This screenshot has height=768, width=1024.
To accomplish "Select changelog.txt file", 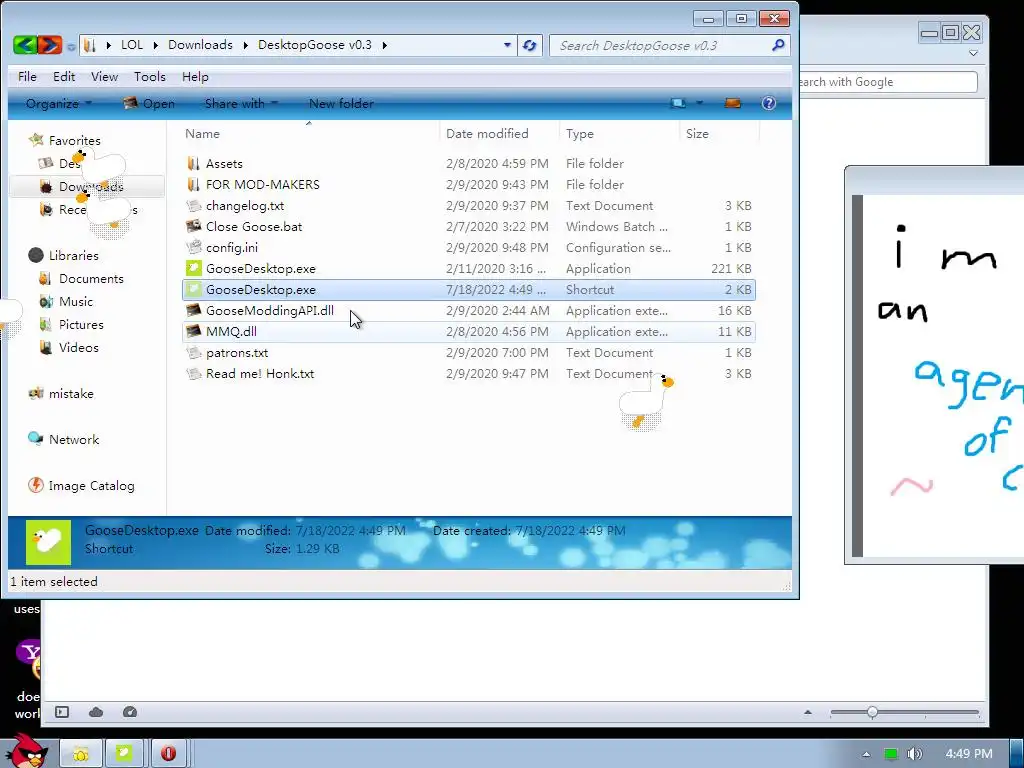I will click(x=469, y=205).
